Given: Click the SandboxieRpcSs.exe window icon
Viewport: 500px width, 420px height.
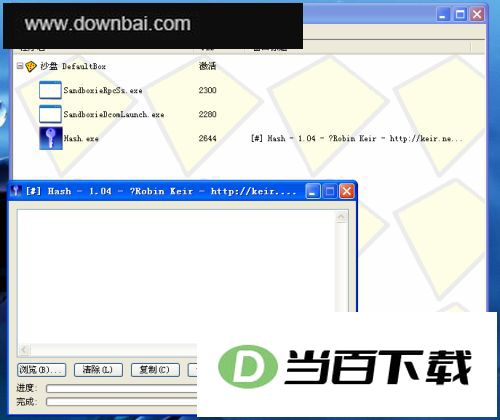Looking at the screenshot, I should click(x=50, y=90).
